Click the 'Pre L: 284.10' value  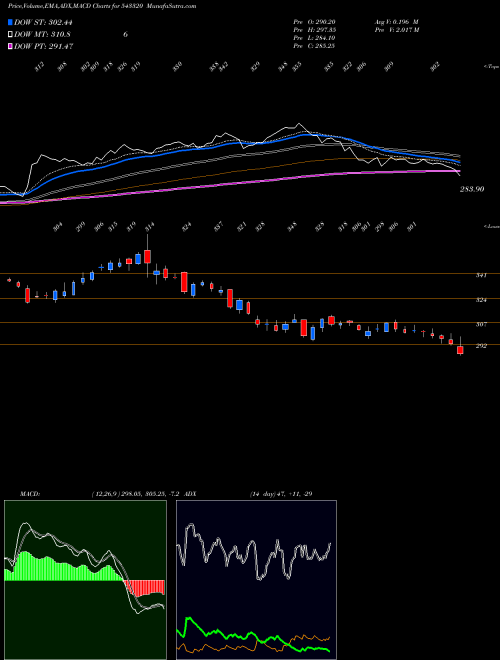pos(314,38)
